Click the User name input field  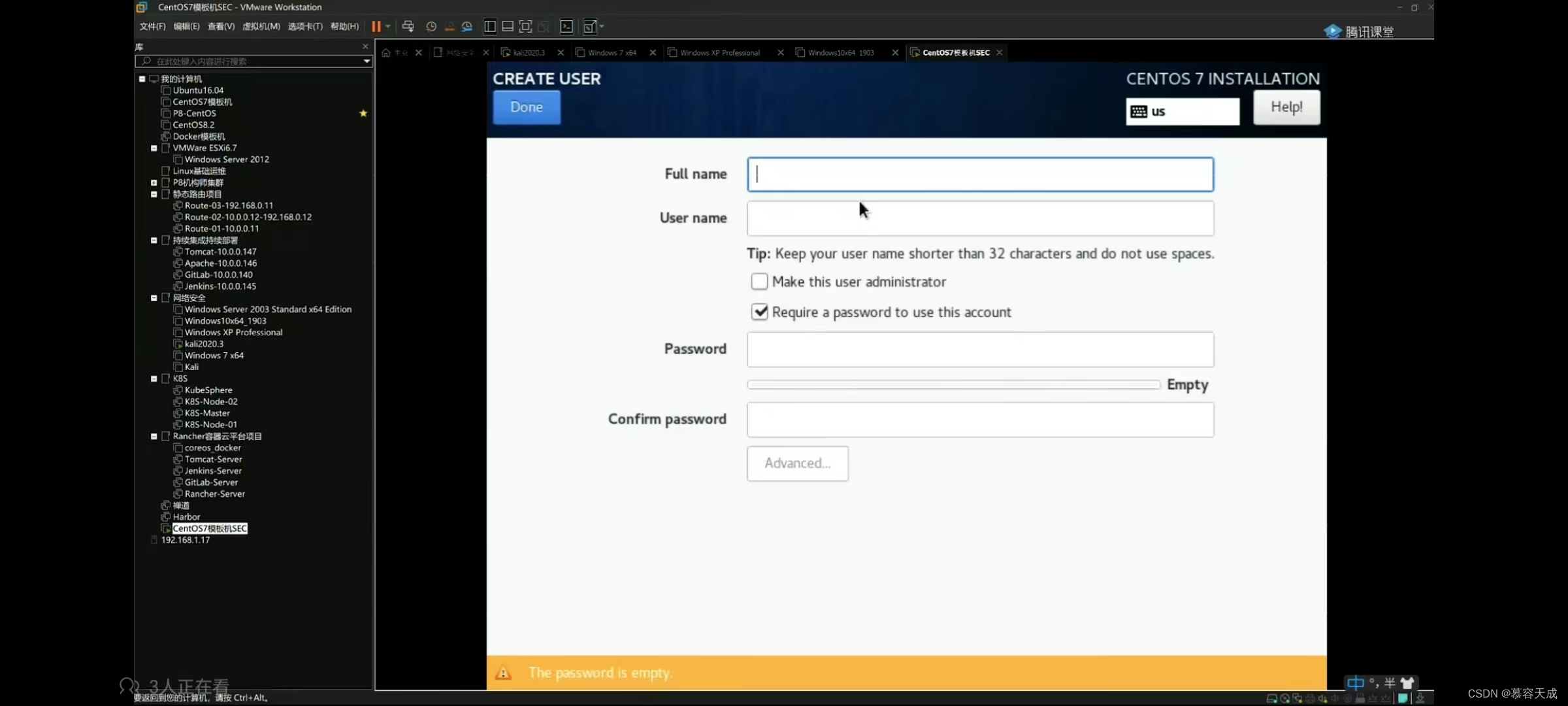[x=980, y=218]
